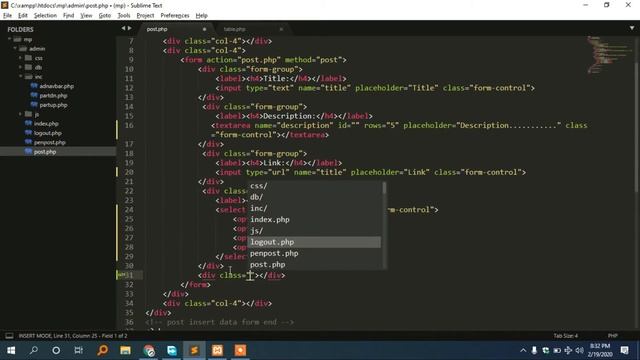Choose inc/ from autocomplete list

314,208
